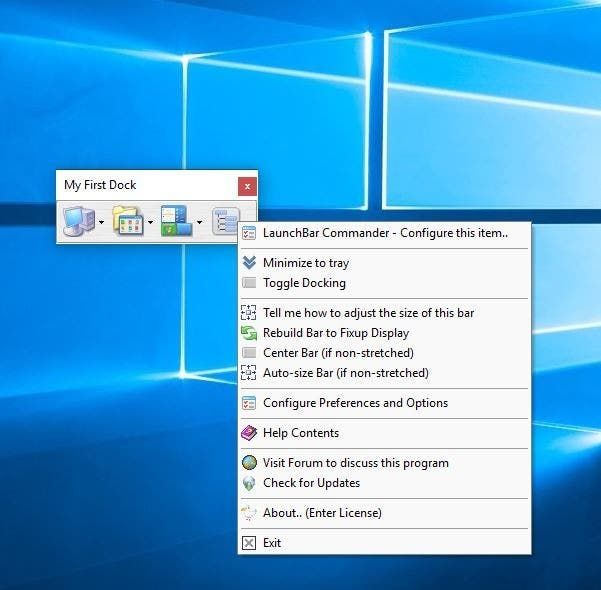Choose Center Bar (if non-stretched)

click(x=384, y=353)
